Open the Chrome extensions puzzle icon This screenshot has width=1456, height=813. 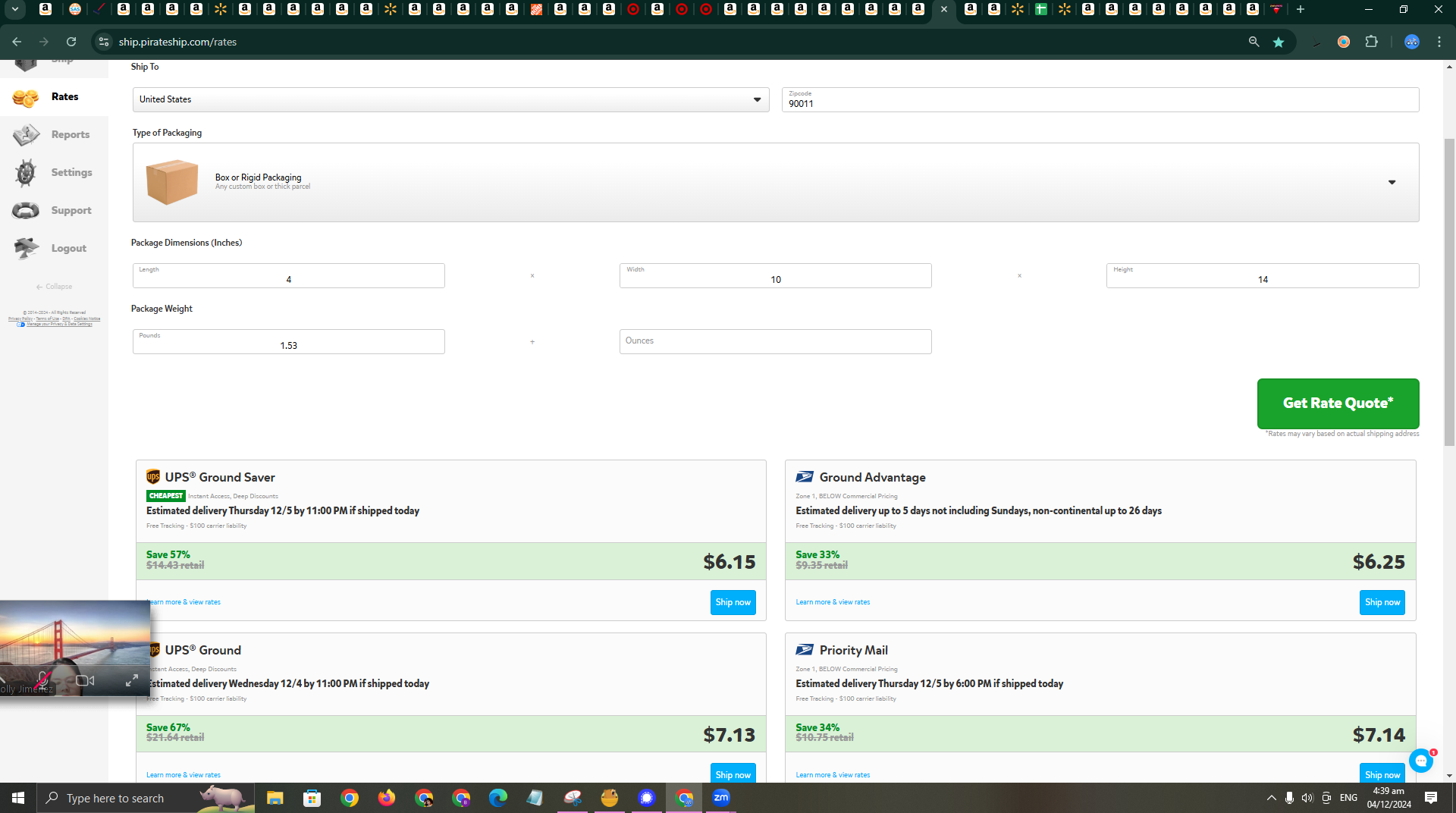(x=1371, y=42)
